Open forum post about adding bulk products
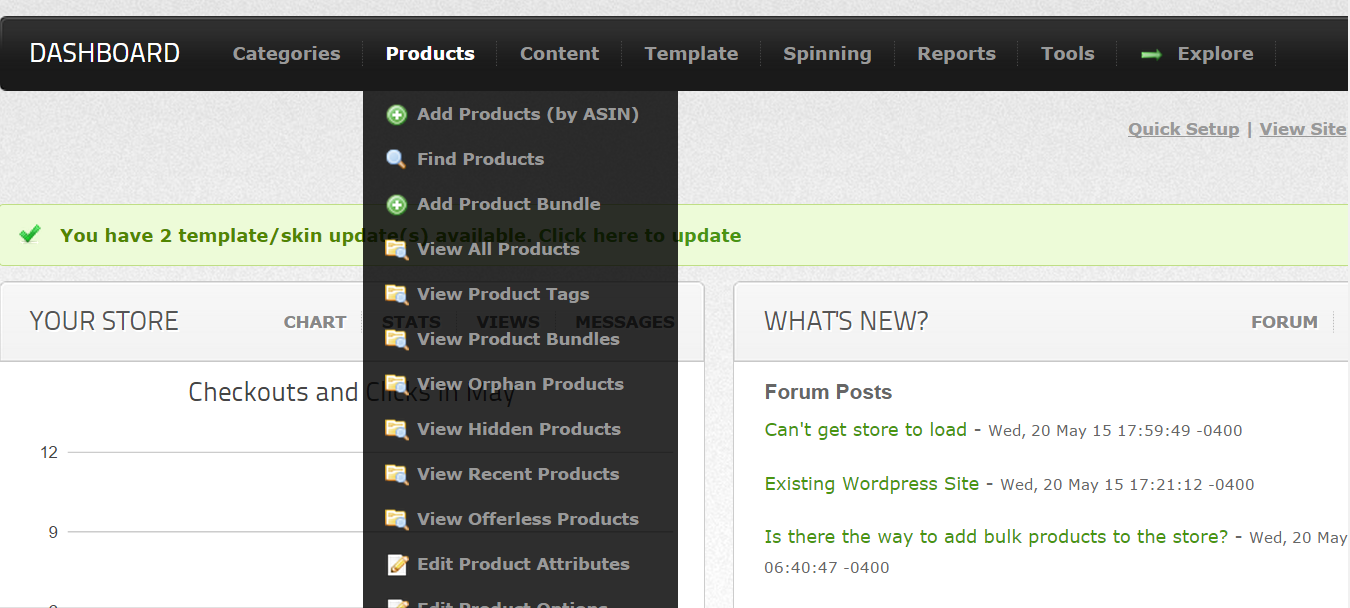 click(x=996, y=537)
